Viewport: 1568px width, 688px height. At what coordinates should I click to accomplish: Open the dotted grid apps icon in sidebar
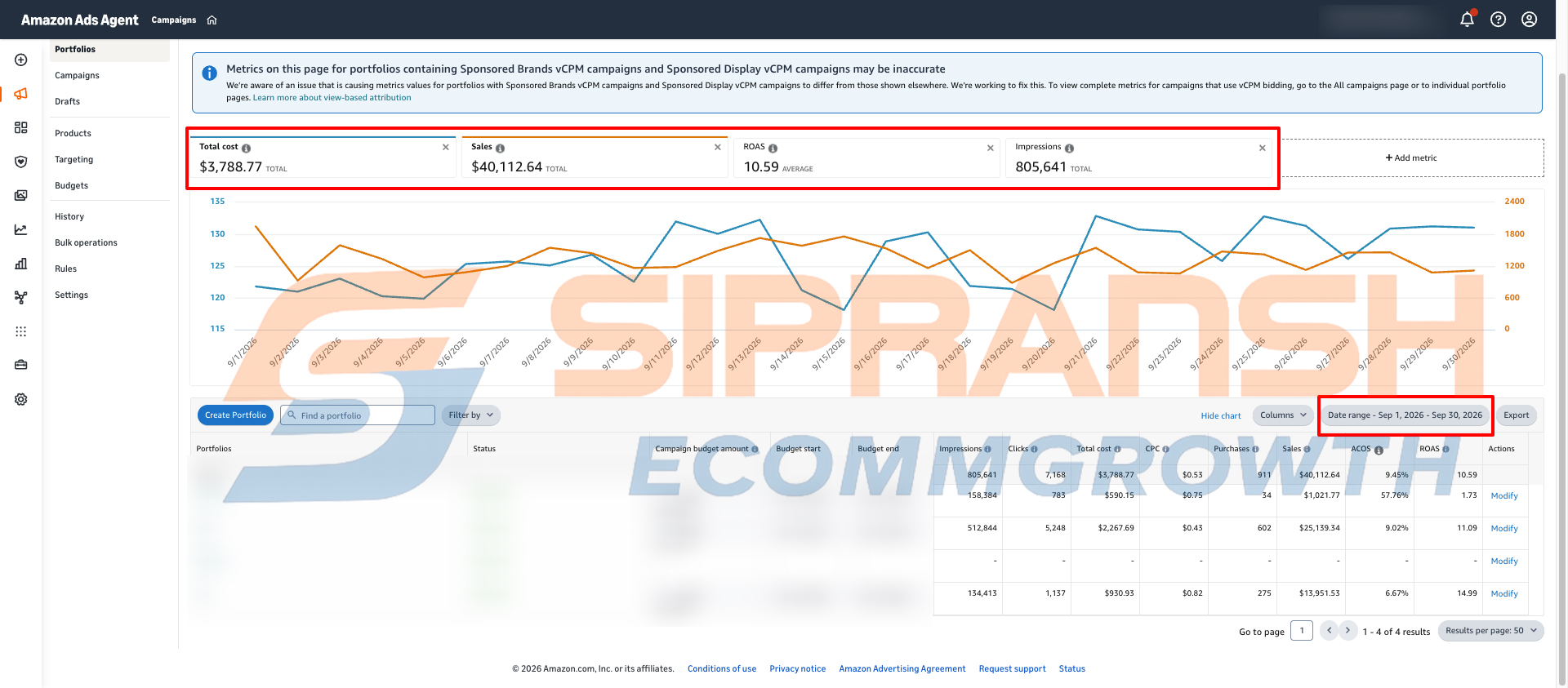click(21, 331)
